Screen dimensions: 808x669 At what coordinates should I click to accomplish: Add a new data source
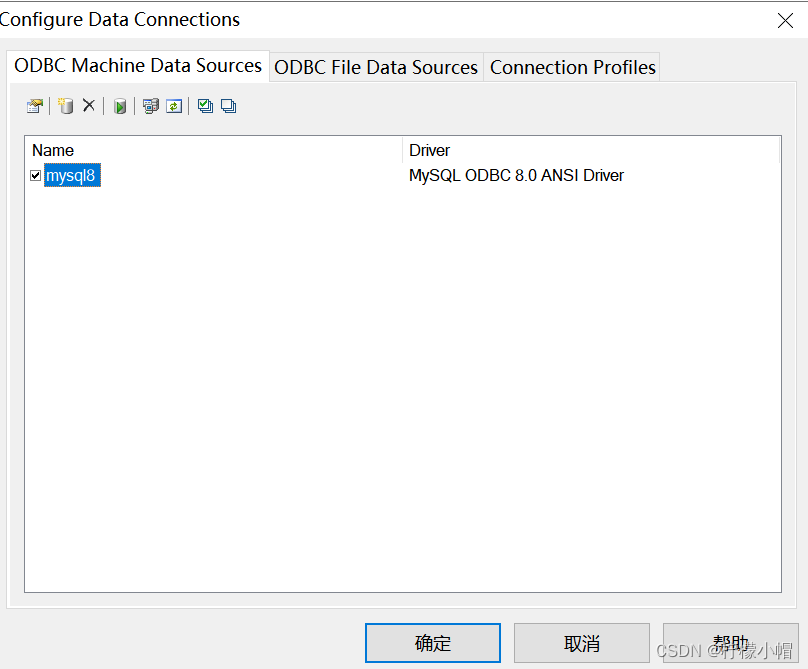coord(65,106)
